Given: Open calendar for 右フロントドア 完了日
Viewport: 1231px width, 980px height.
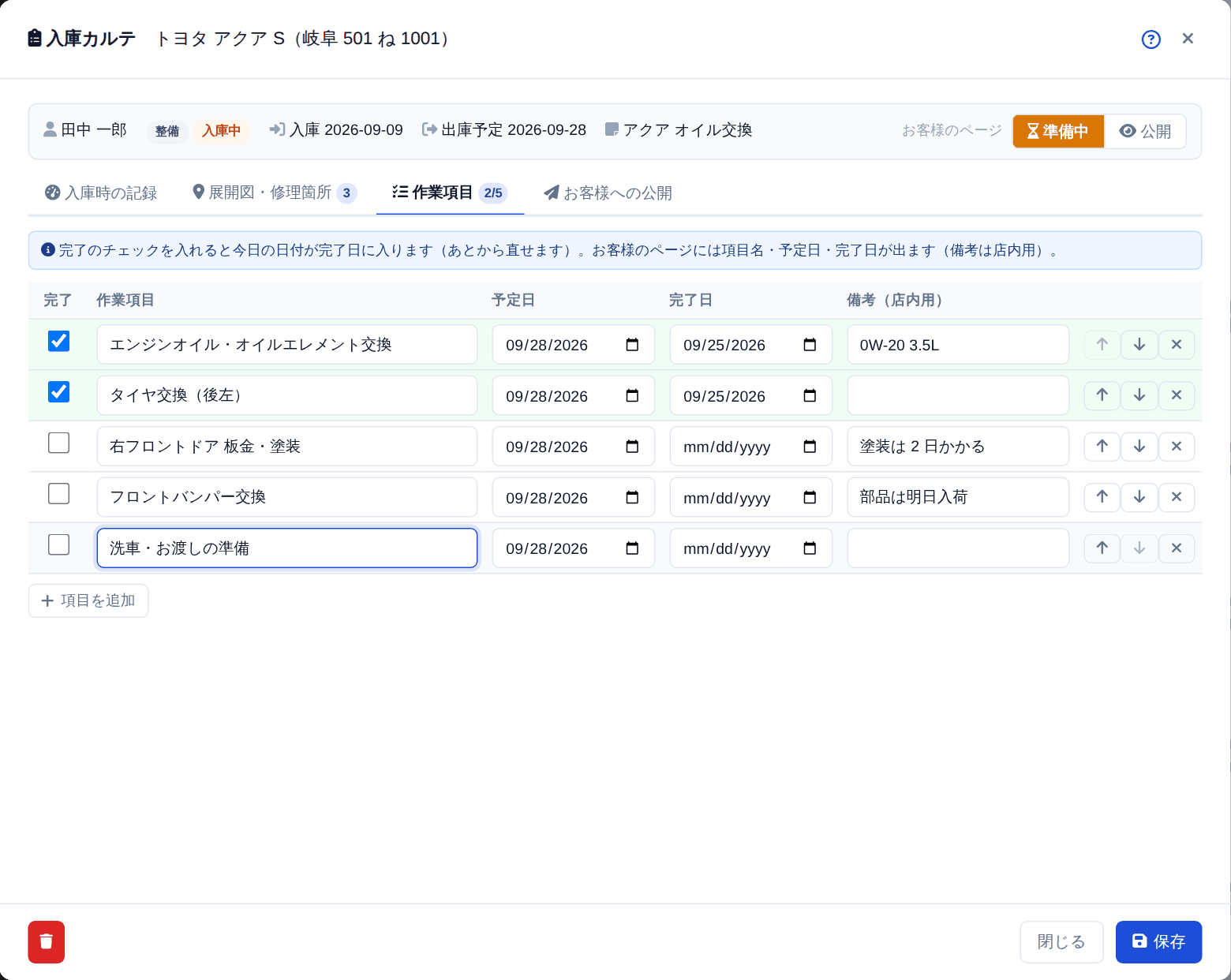Looking at the screenshot, I should (810, 447).
